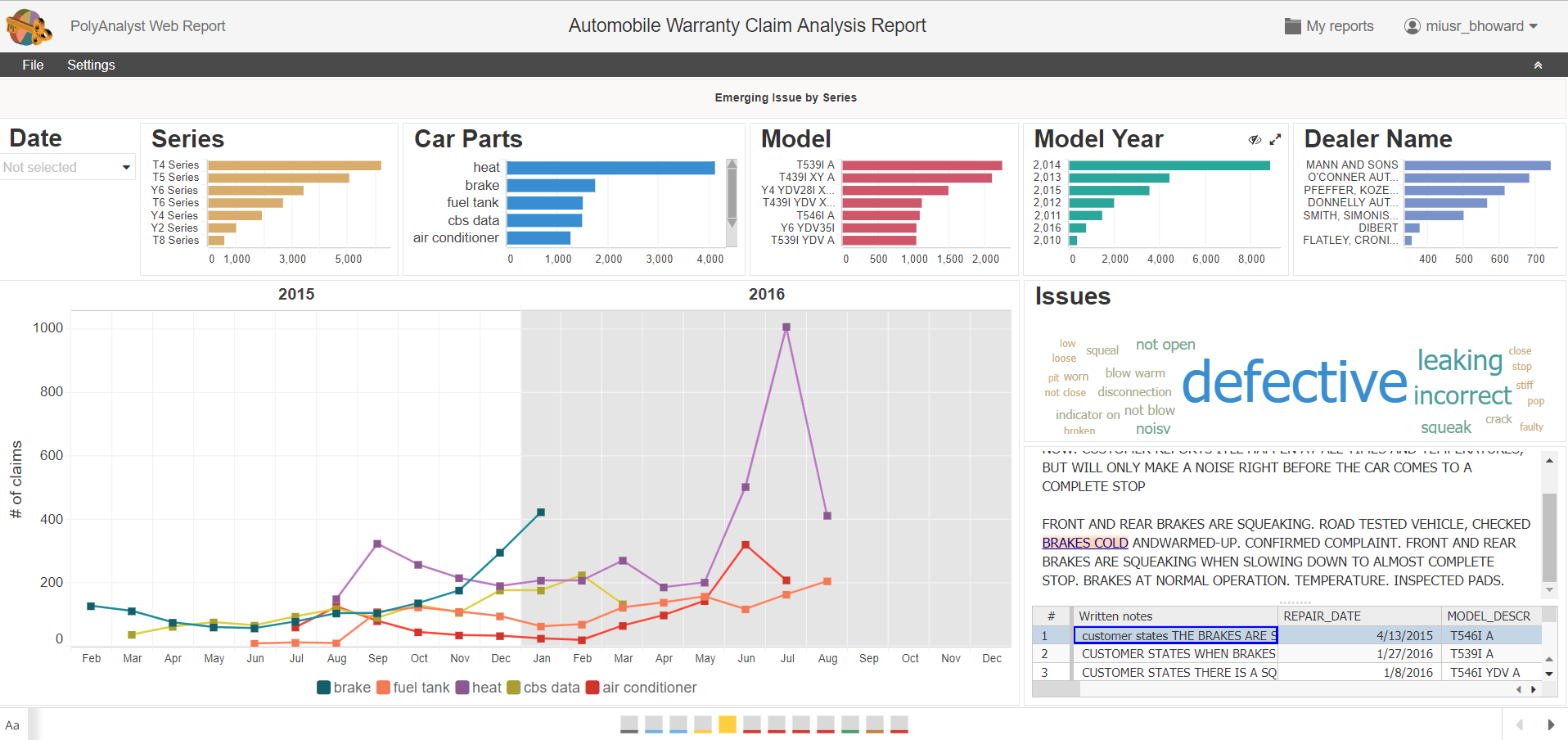Select 'defective' in the Issues word cloud
Image resolution: width=1568 pixels, height=740 pixels.
point(1295,382)
